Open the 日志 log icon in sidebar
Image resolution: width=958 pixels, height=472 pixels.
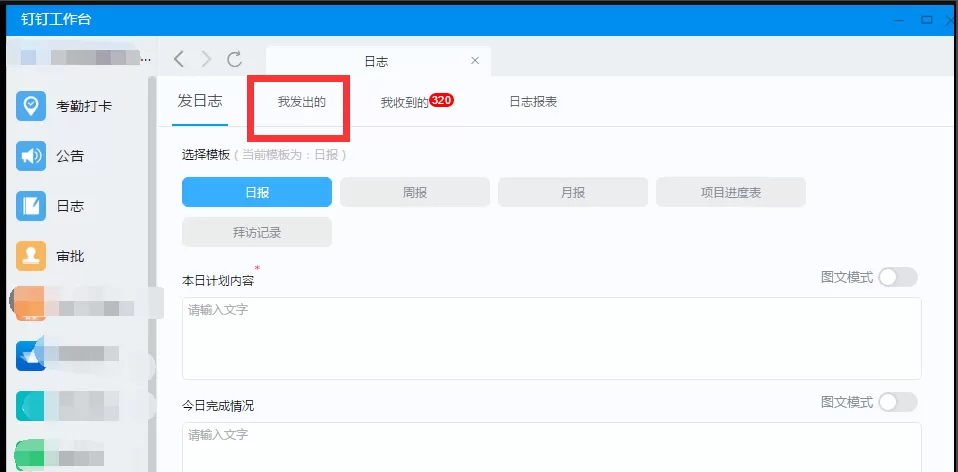(x=31, y=206)
